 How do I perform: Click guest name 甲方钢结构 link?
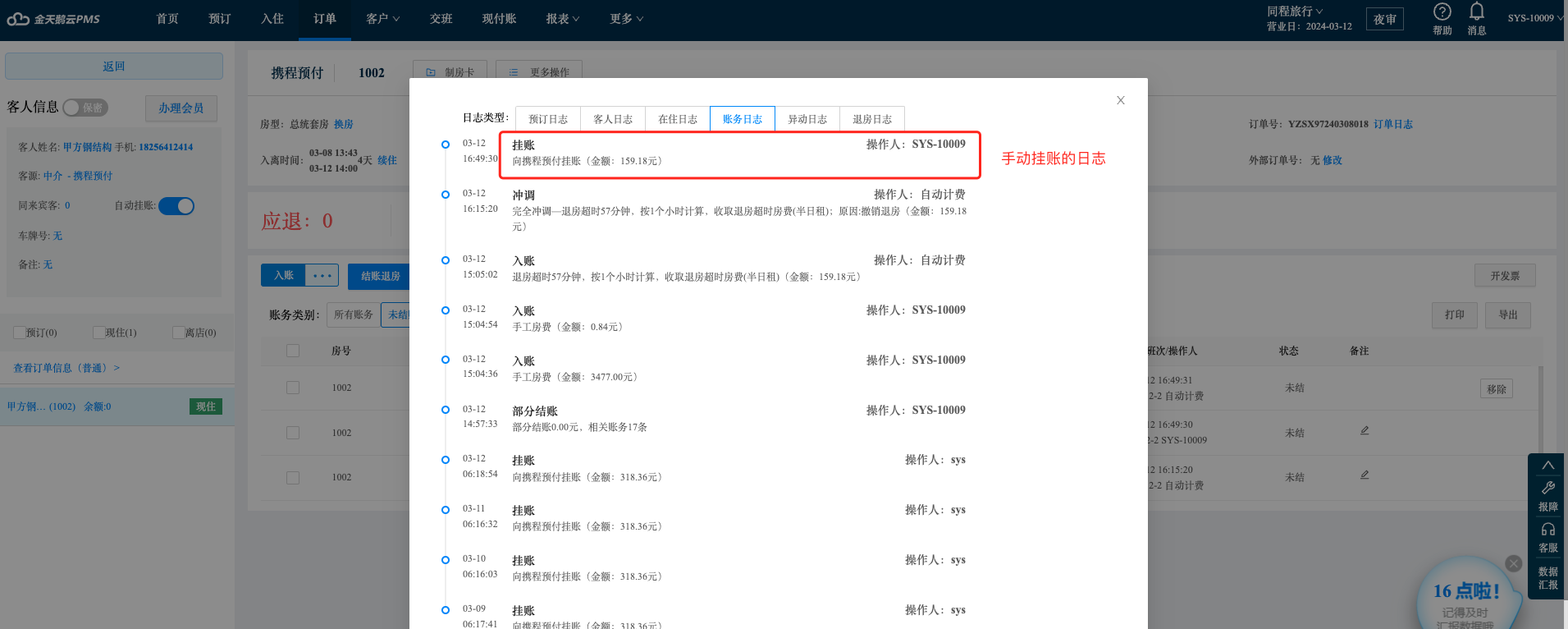[87, 147]
